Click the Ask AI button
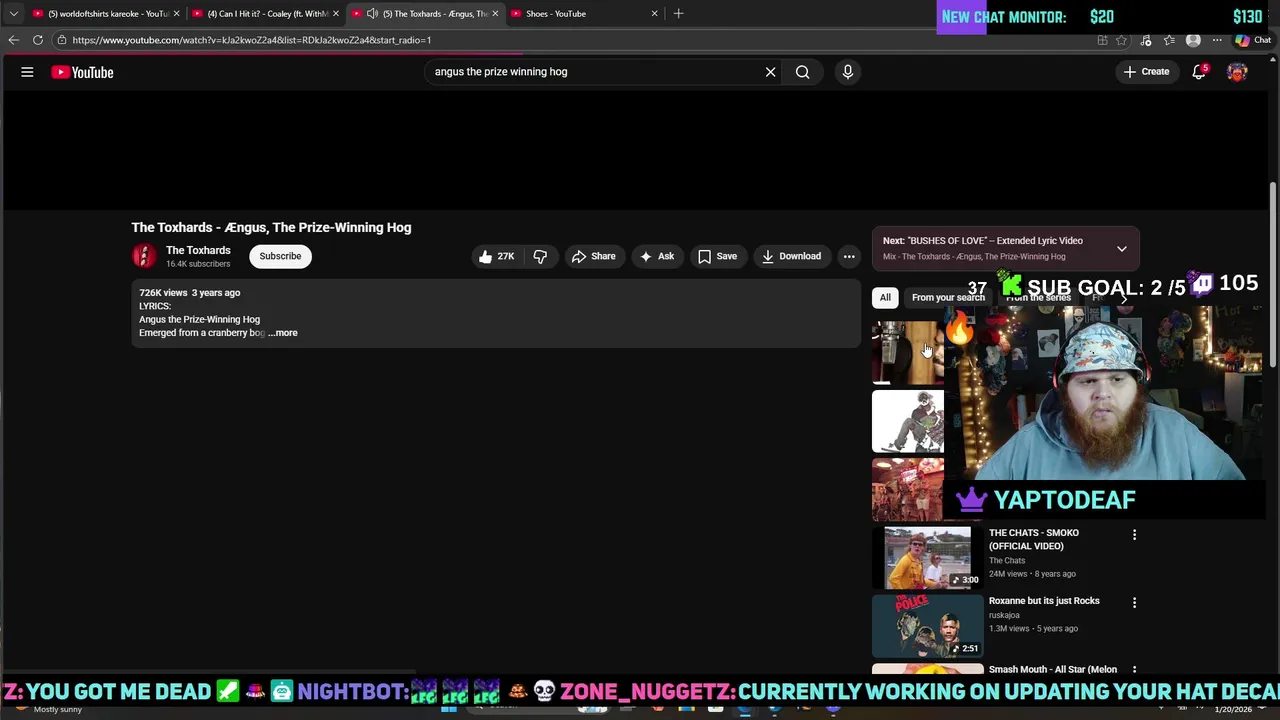The image size is (1280, 720). point(657,256)
